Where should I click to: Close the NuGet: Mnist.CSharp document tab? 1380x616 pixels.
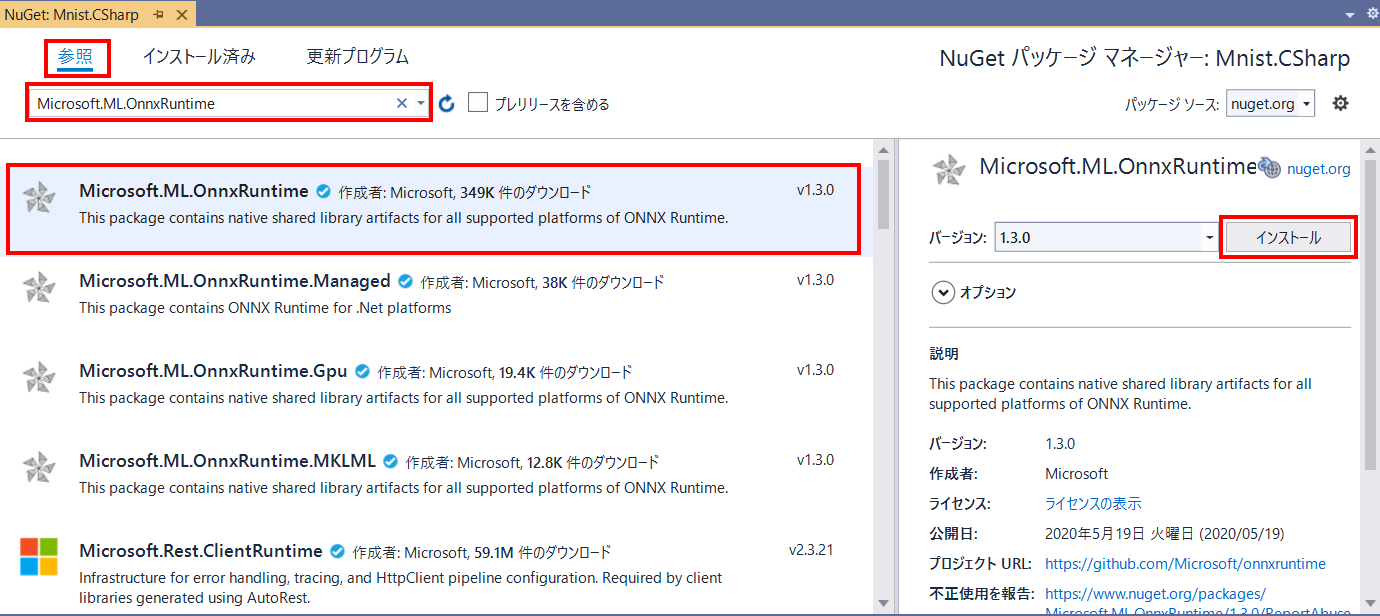coord(183,14)
